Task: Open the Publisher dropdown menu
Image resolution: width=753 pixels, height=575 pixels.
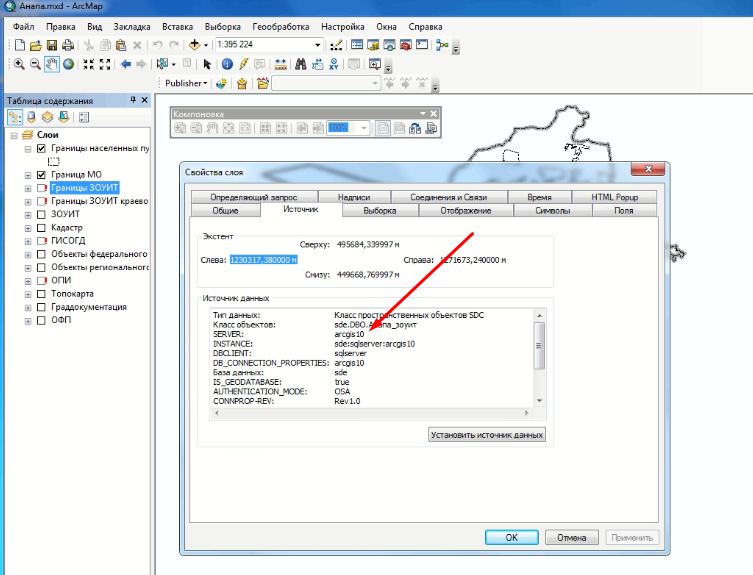Action: point(186,83)
